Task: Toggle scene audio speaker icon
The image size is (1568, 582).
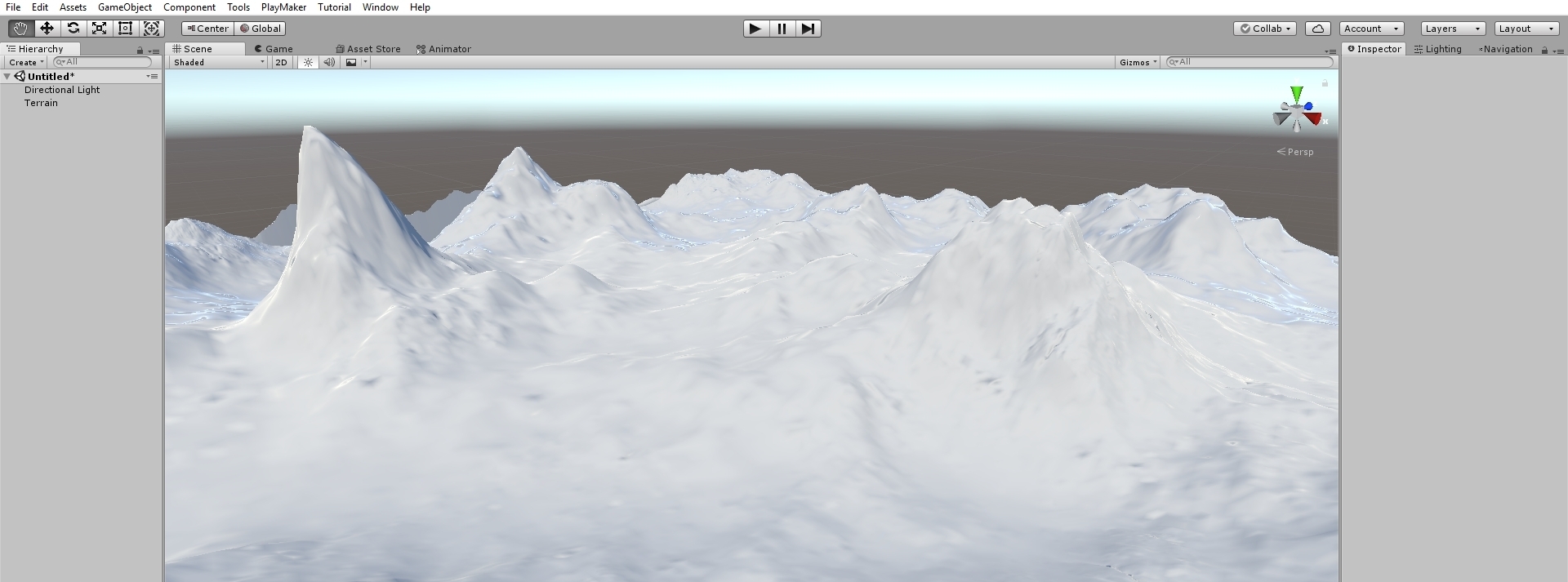Action: [329, 62]
